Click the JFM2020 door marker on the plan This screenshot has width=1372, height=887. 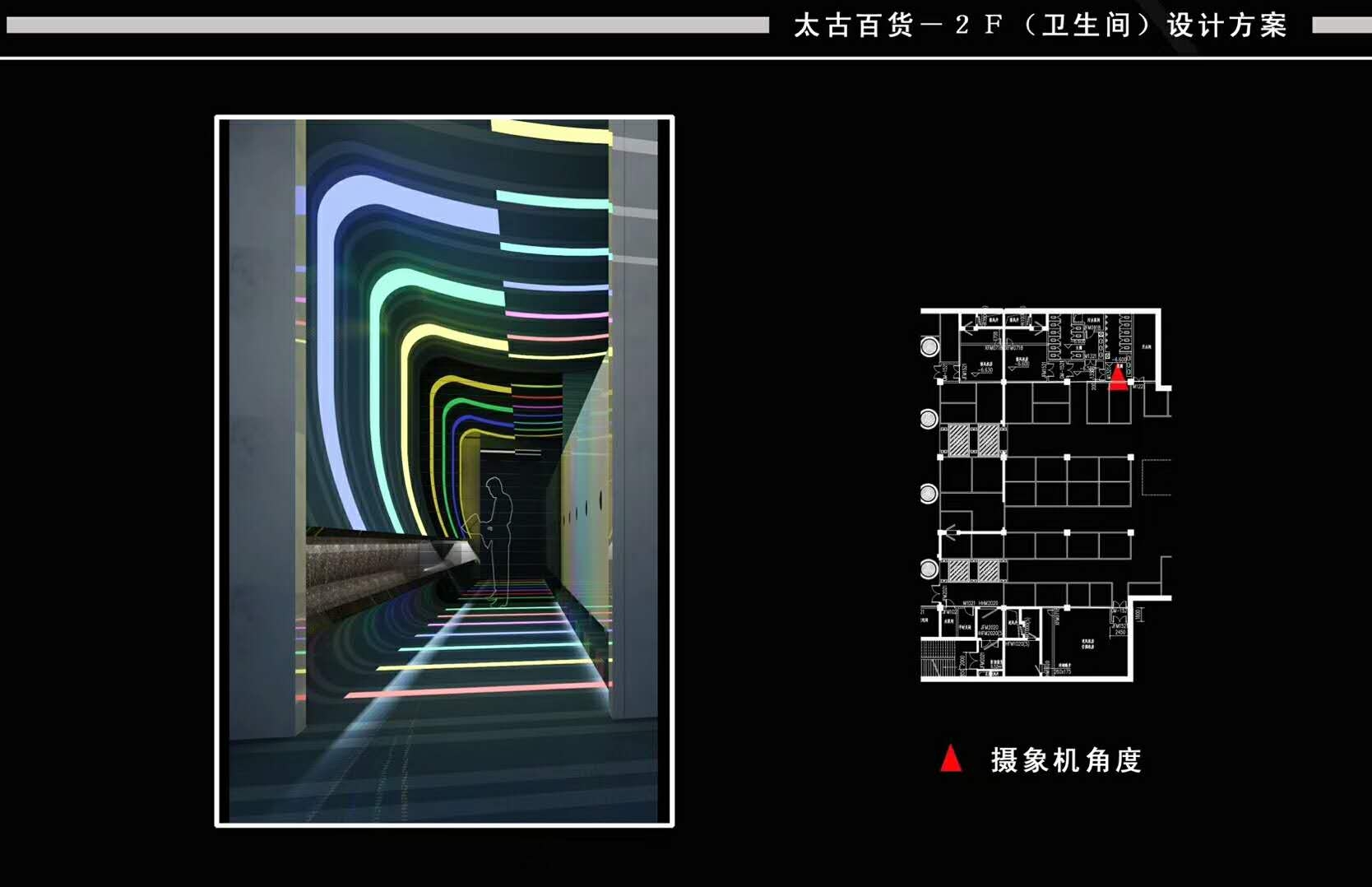tap(989, 628)
